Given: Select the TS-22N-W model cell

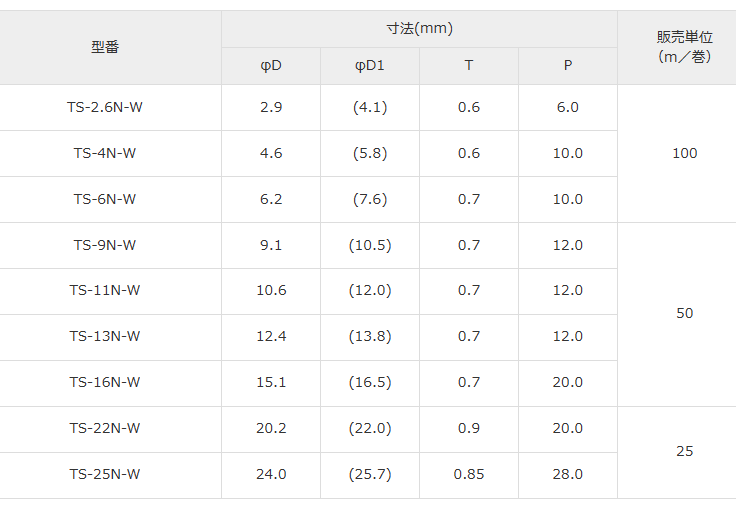Looking at the screenshot, I should 105,429.
